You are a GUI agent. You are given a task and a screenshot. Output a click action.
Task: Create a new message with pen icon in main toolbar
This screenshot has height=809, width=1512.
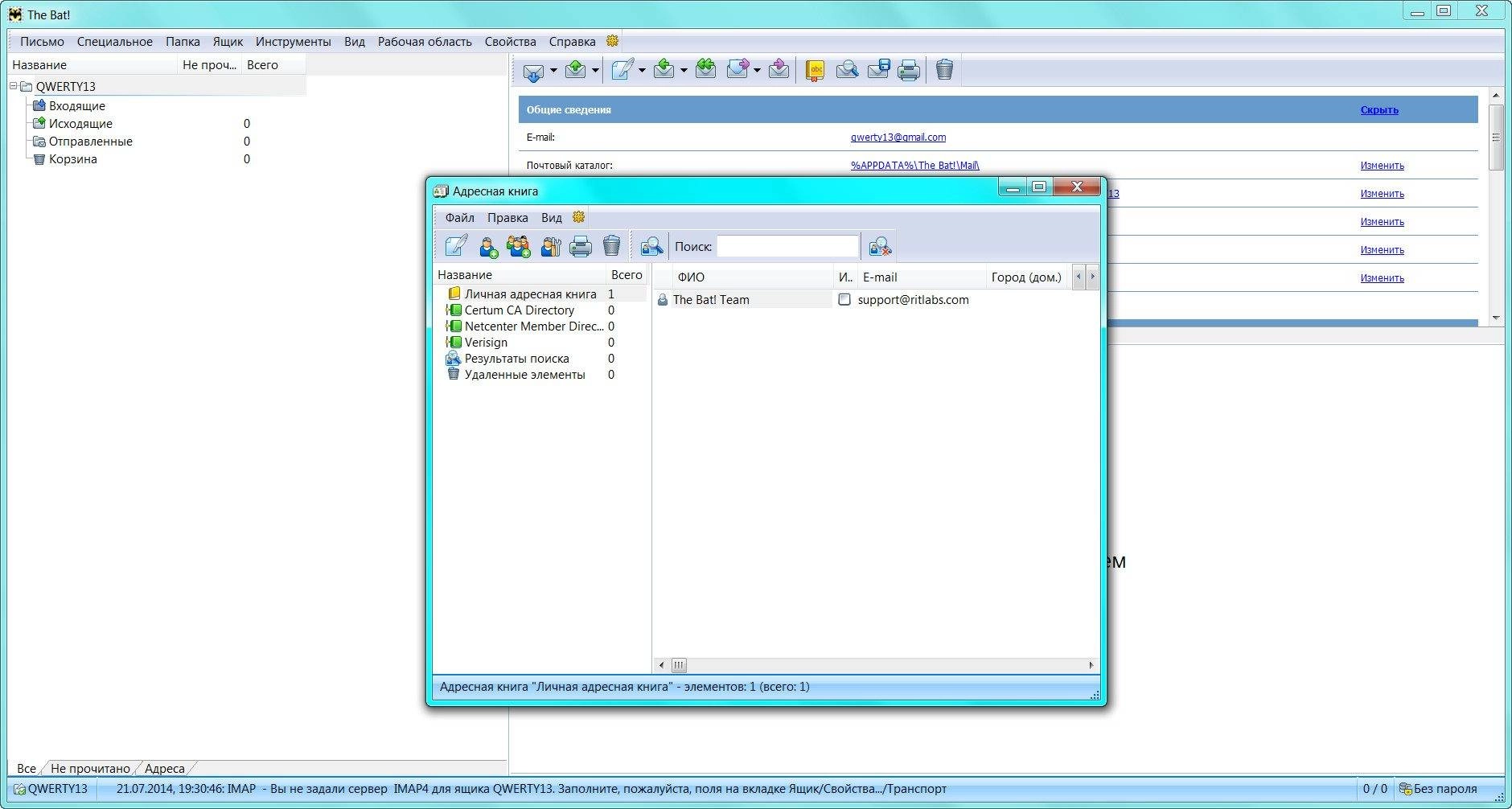(622, 70)
